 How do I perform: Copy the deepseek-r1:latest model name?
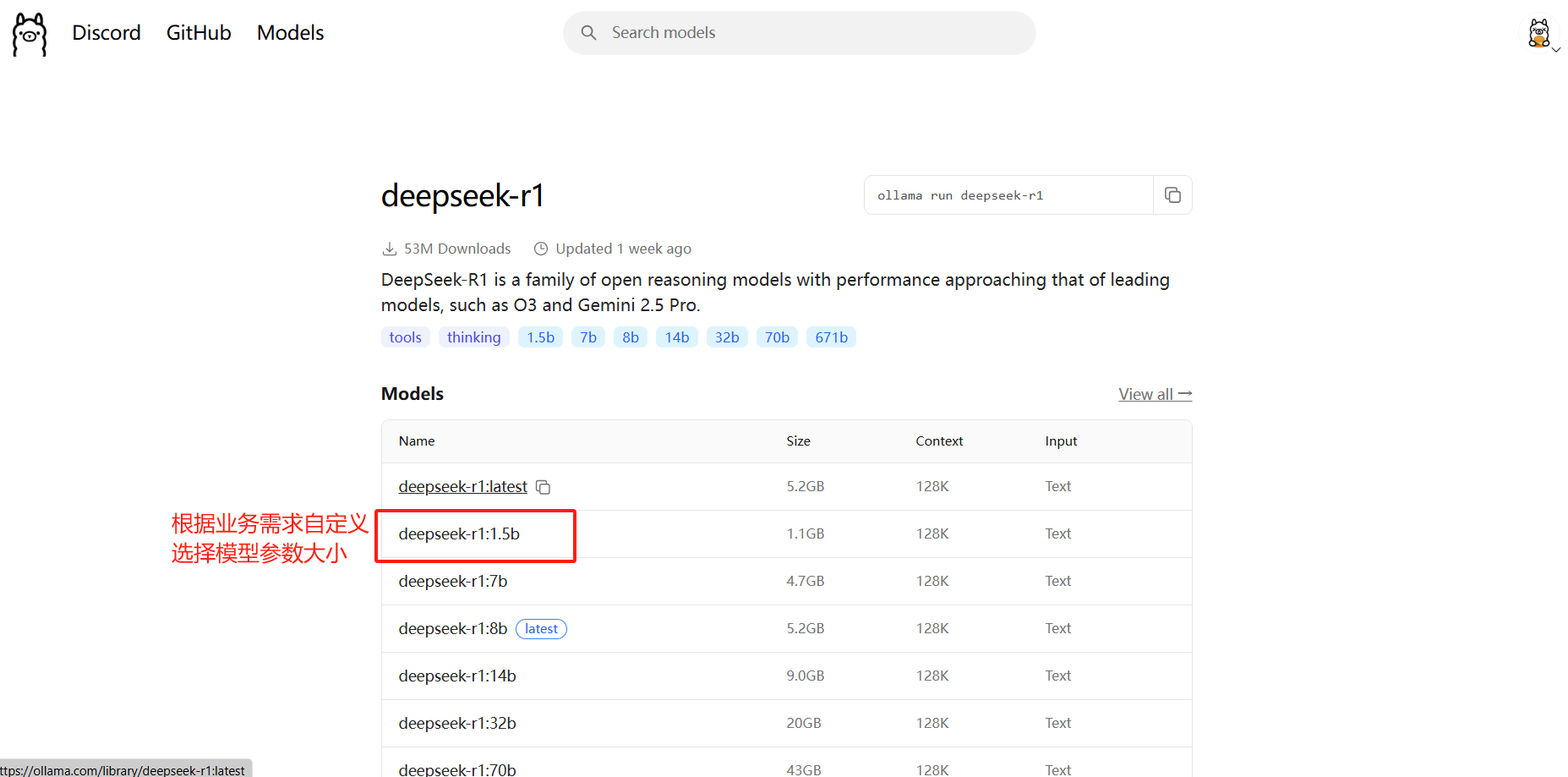tap(544, 487)
